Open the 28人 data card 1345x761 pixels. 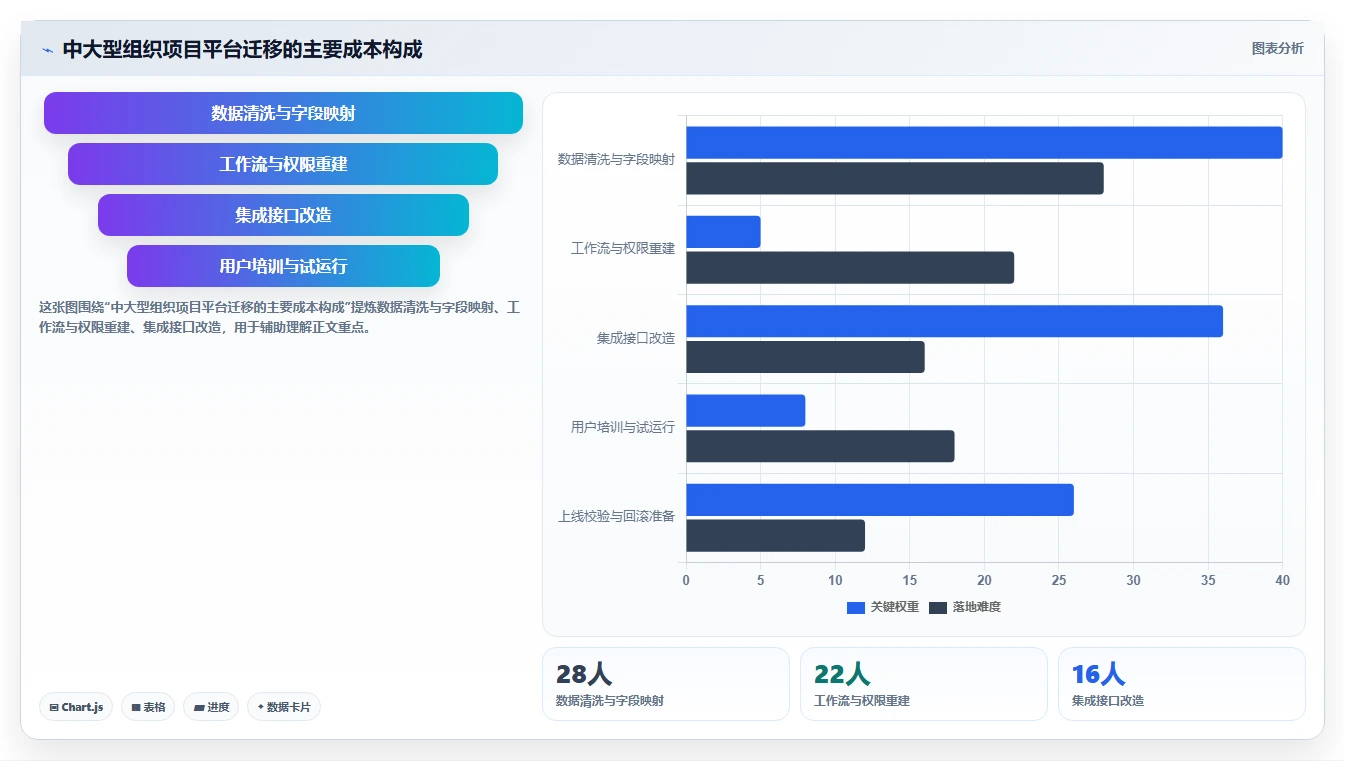click(666, 684)
